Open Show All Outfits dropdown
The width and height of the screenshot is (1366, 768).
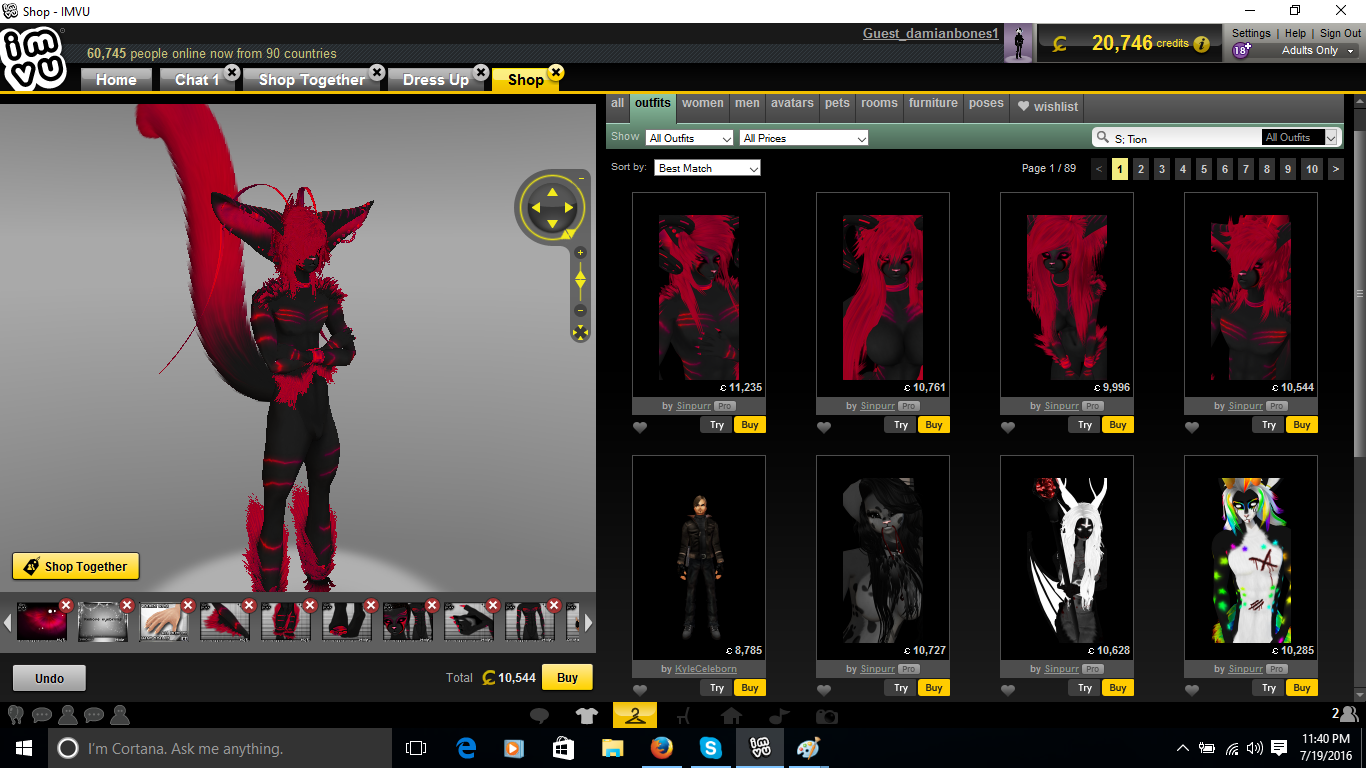click(690, 138)
